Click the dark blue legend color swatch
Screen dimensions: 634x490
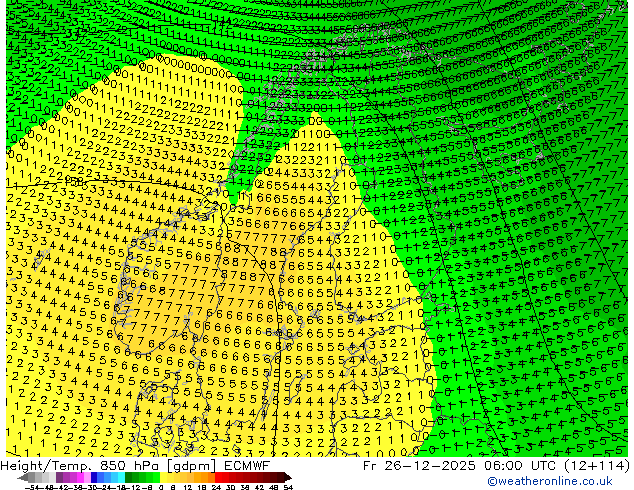94,478
